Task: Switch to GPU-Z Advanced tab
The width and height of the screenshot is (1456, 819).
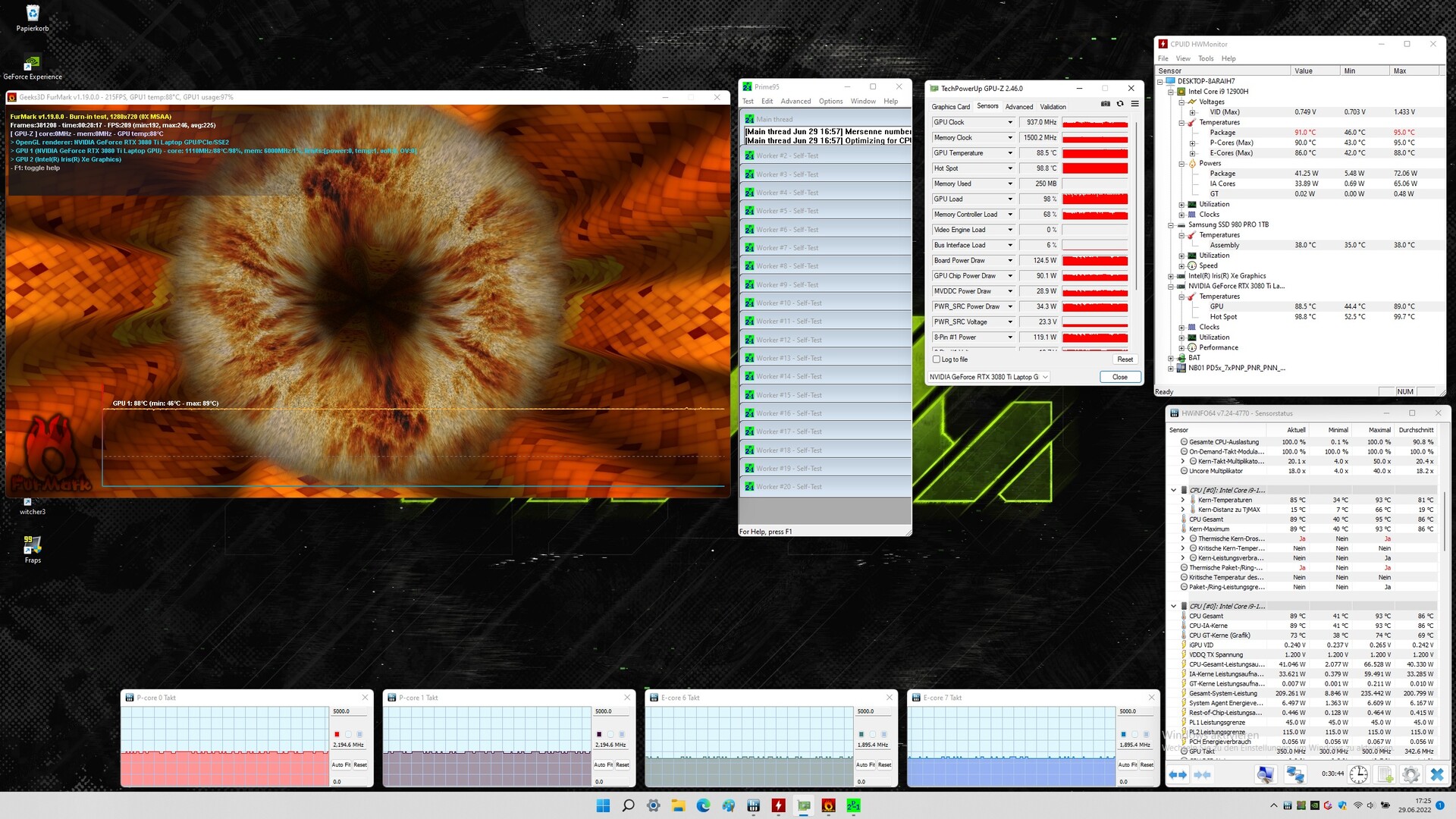Action: coord(1018,107)
